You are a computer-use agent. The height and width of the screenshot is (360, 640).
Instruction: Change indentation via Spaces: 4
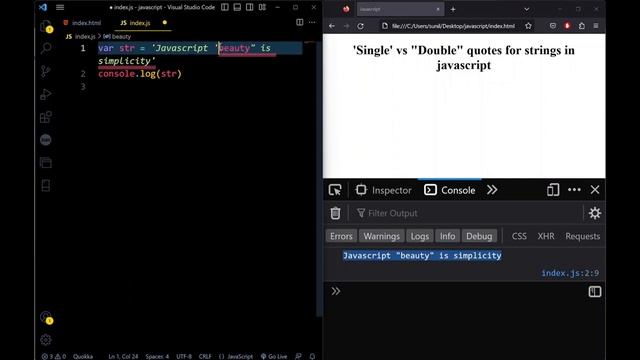click(157, 356)
